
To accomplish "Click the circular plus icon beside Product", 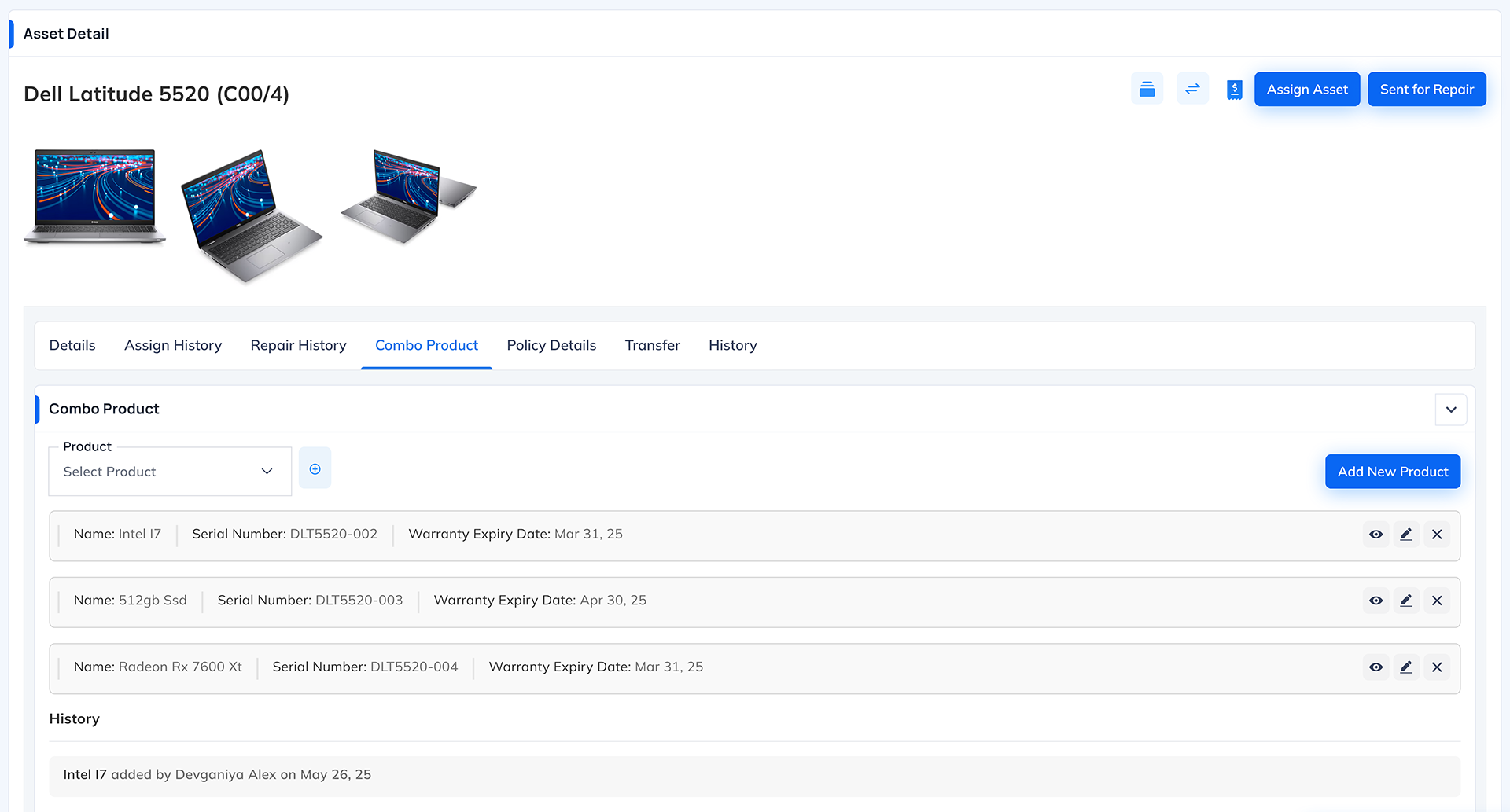I will [x=315, y=469].
